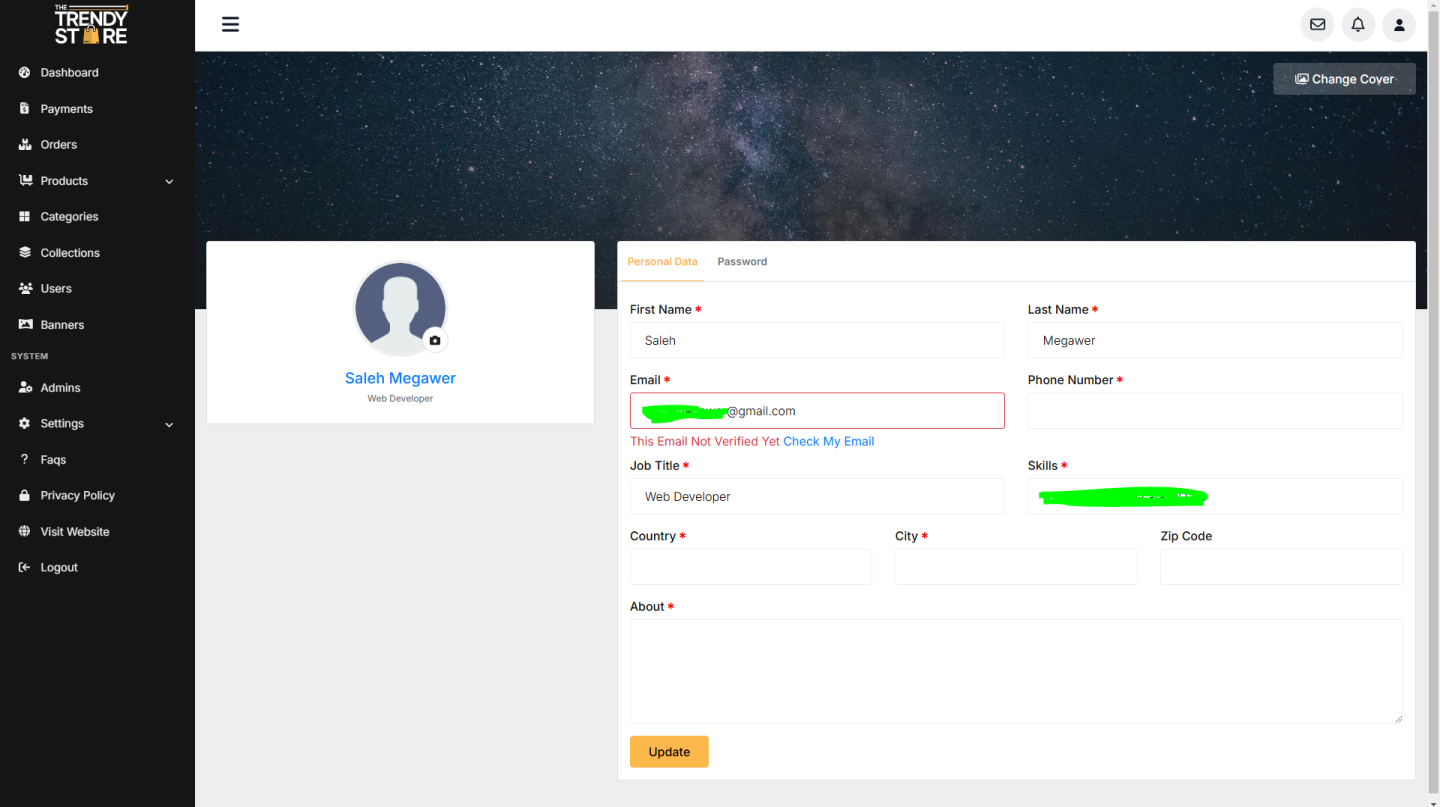Click the Phone Number input field
This screenshot has height=807, width=1440.
pos(1215,411)
